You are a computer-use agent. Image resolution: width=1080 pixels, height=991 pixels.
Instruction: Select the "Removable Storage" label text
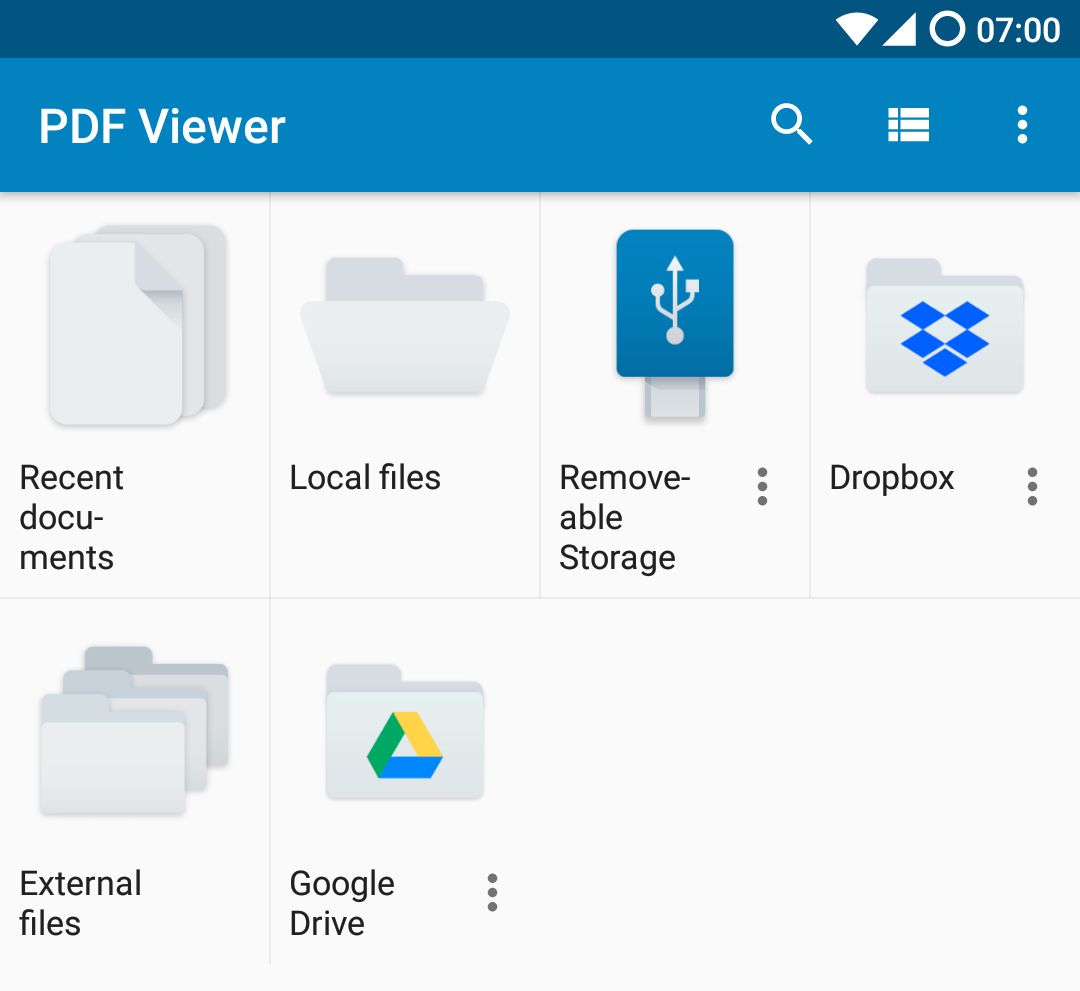(624, 517)
